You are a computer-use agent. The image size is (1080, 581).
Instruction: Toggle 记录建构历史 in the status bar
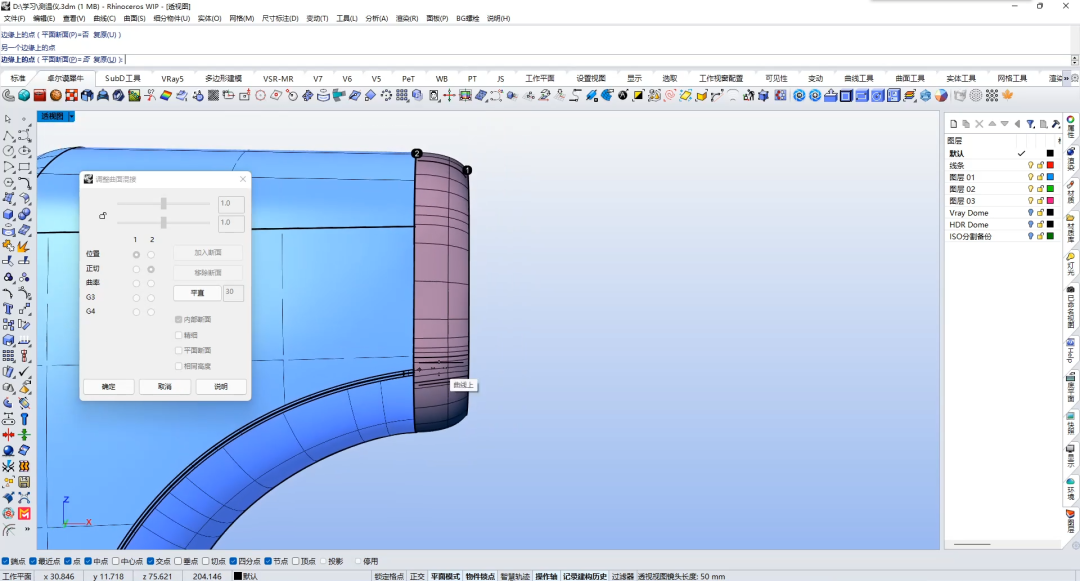click(x=585, y=576)
